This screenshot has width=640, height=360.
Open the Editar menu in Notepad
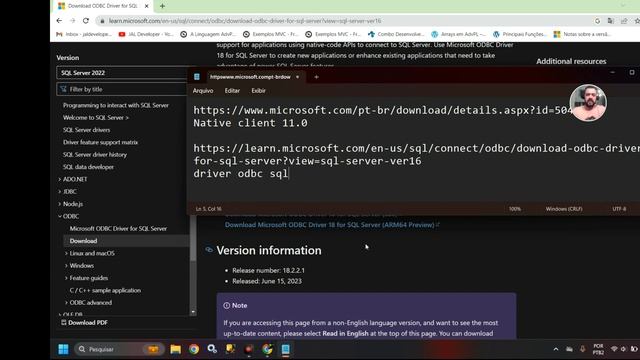pos(232,91)
